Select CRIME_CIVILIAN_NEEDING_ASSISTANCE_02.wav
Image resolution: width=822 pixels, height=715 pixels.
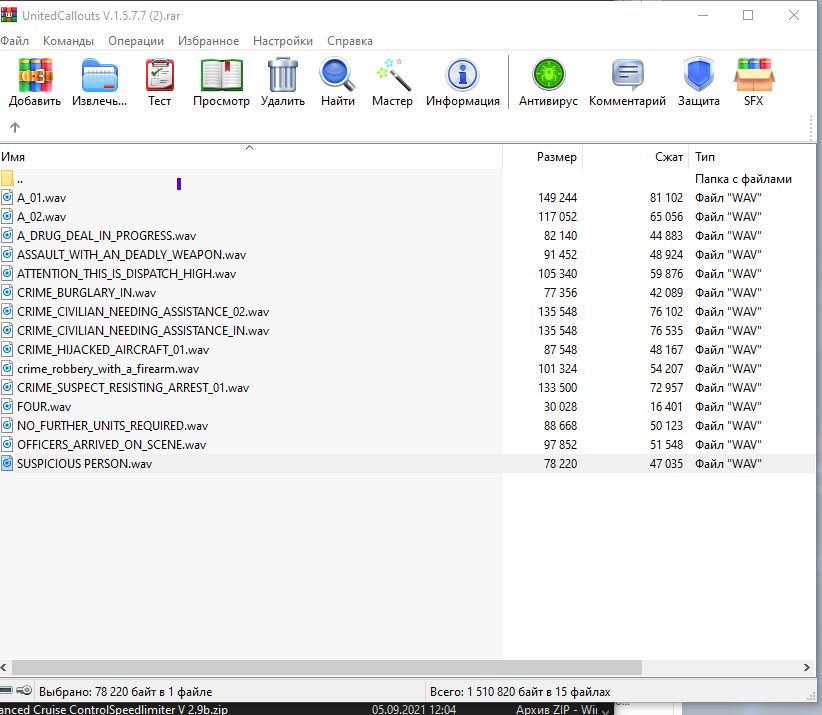[x=143, y=312]
